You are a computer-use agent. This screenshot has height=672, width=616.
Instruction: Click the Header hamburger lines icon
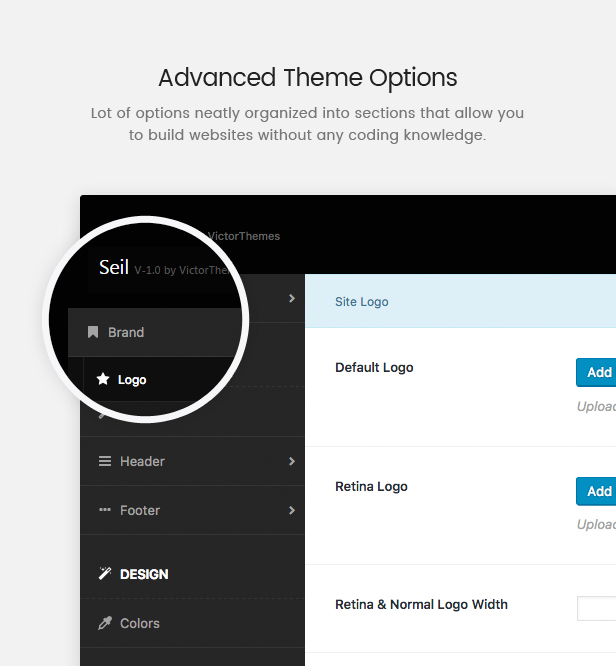(105, 461)
